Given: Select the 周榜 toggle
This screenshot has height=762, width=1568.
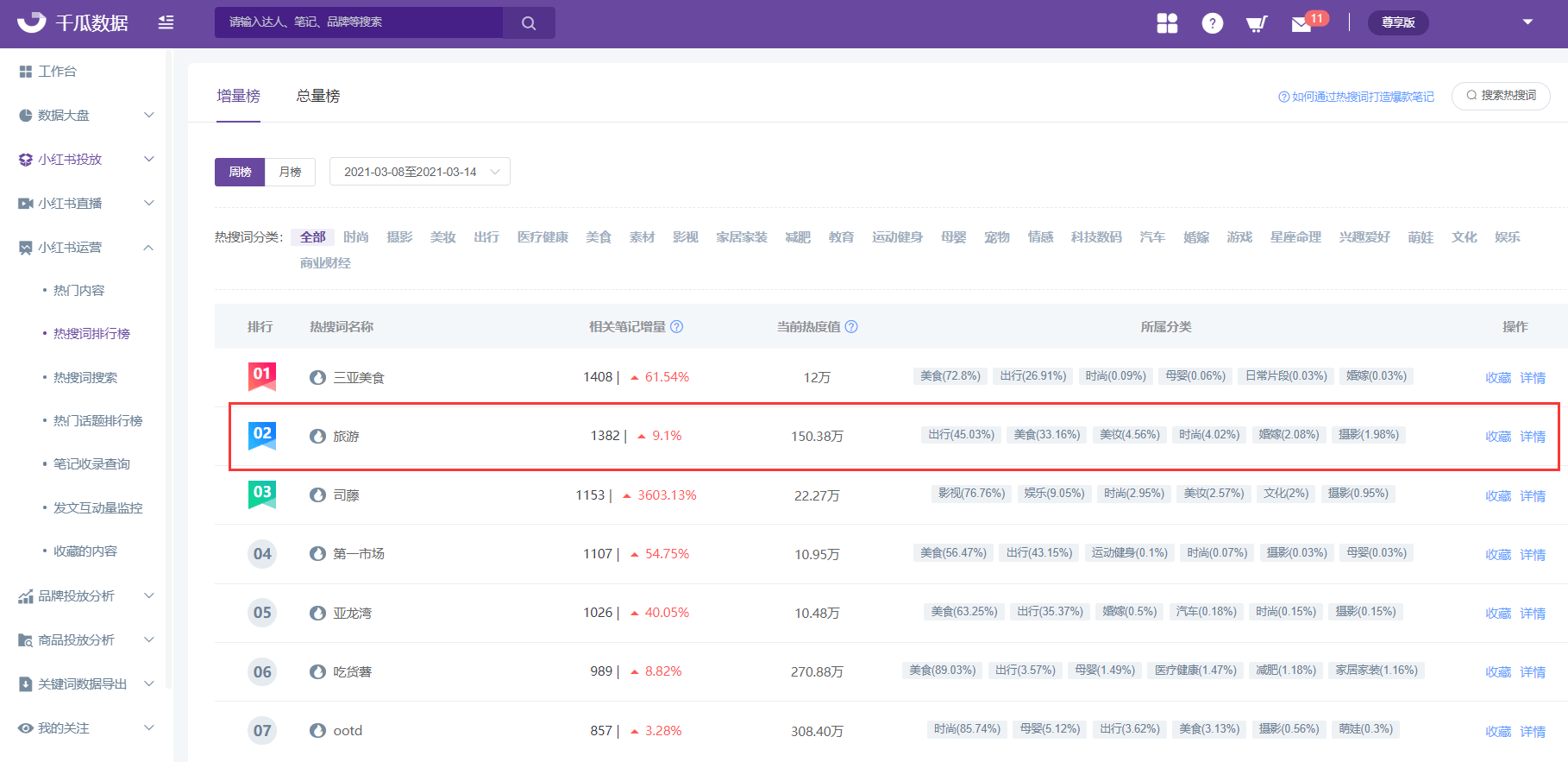Looking at the screenshot, I should [240, 172].
